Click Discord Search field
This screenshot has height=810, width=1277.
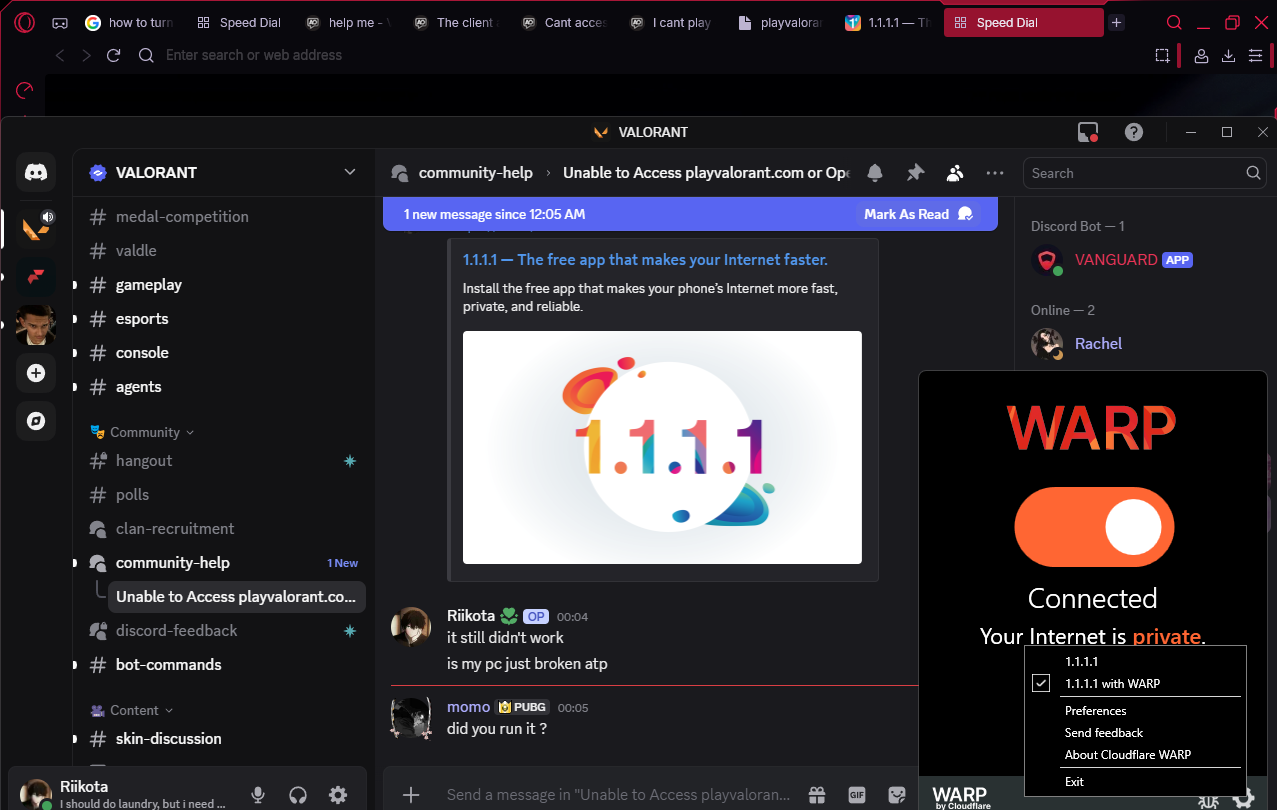[1144, 173]
